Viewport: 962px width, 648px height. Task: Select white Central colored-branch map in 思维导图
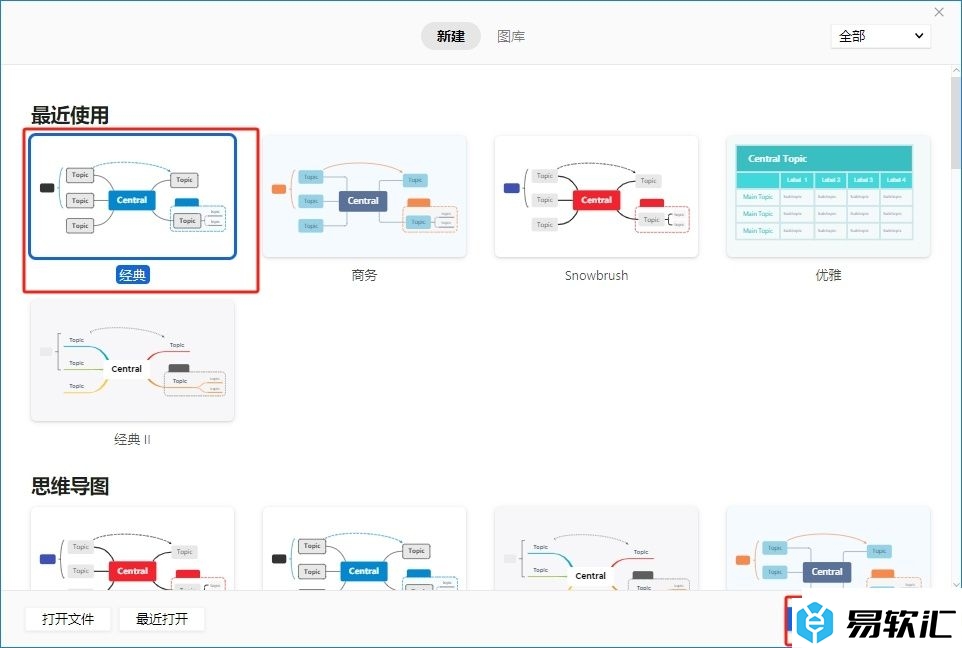(596, 549)
